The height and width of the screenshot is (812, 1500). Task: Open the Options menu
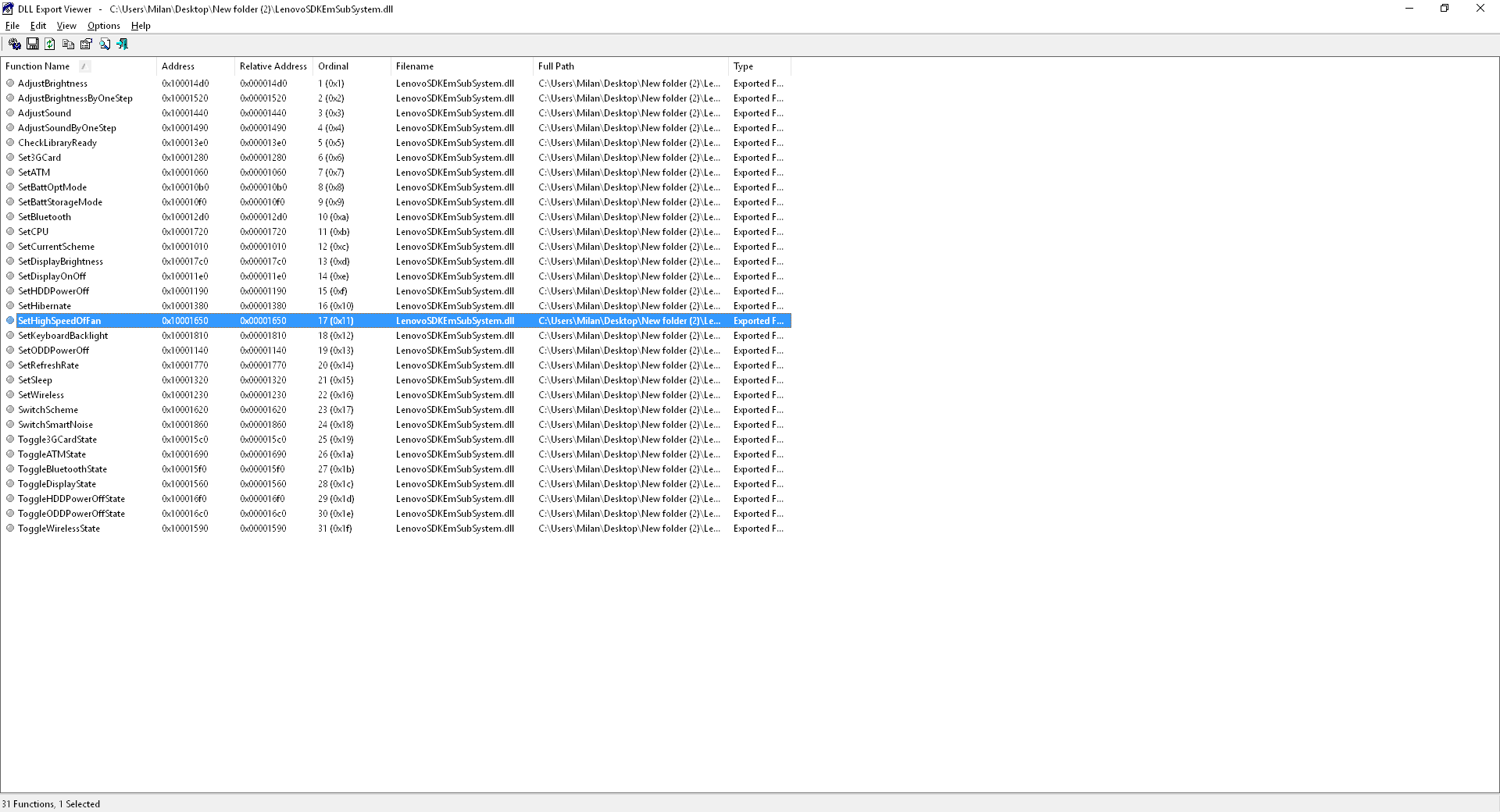104,26
